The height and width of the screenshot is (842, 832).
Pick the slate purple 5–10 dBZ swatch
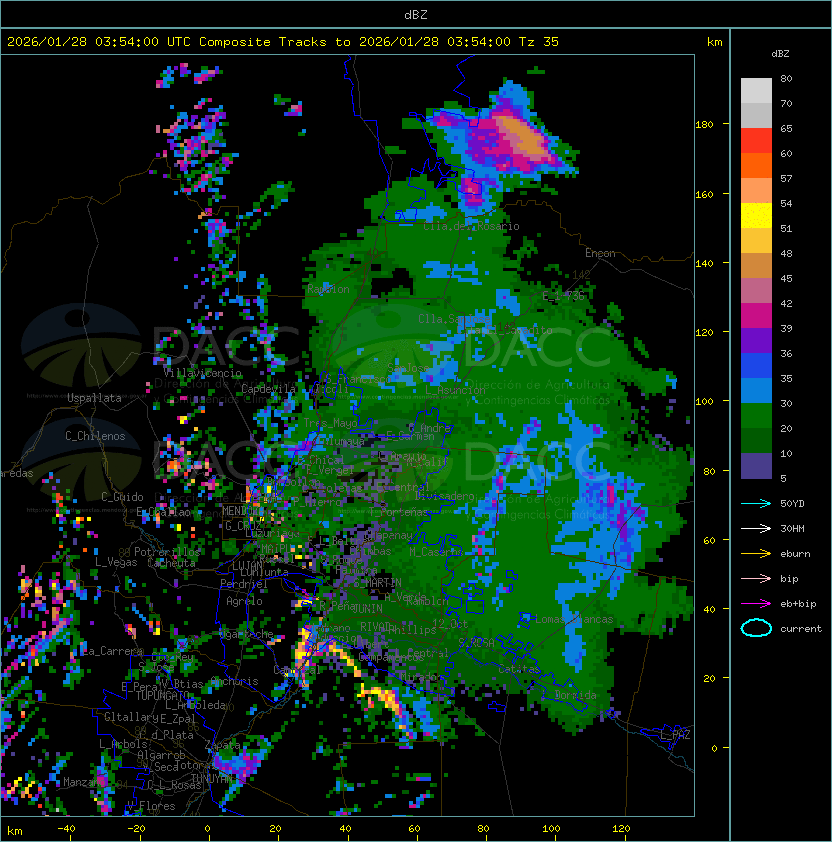(756, 465)
